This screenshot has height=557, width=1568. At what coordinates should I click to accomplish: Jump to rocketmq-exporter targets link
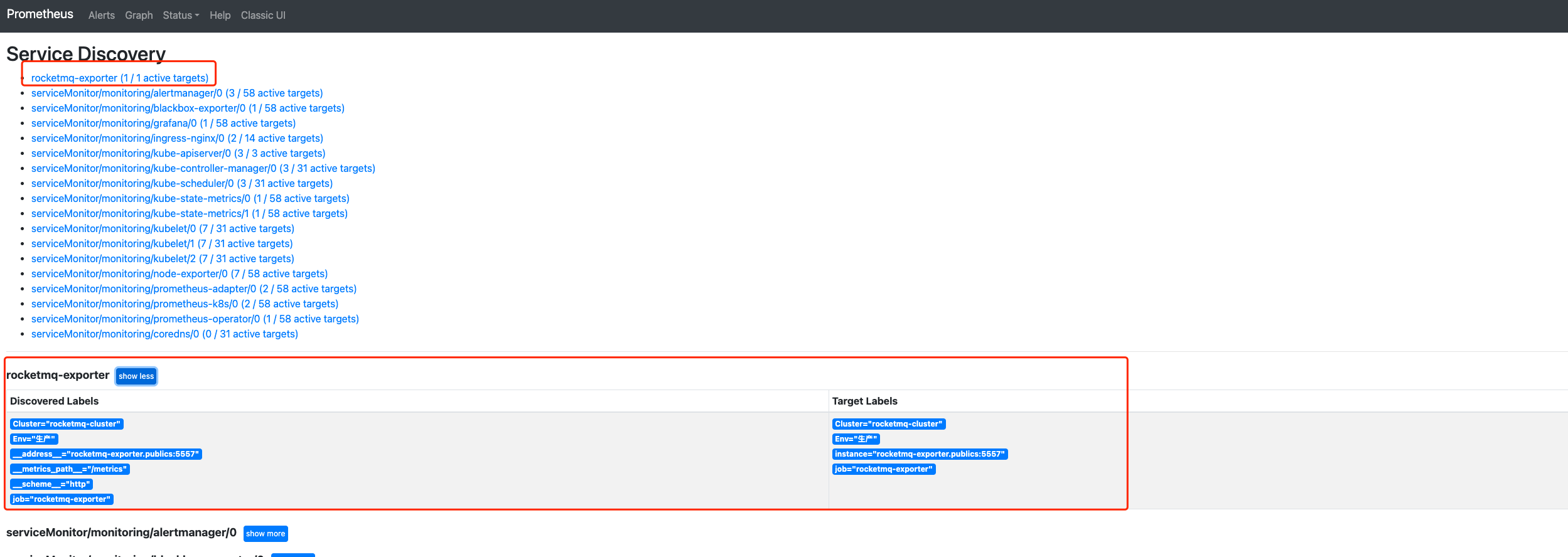click(x=120, y=78)
